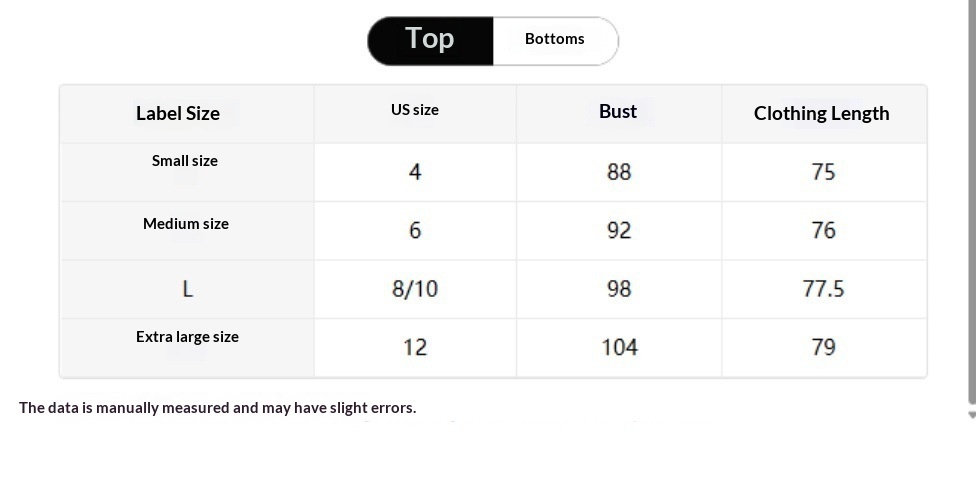This screenshot has height=499, width=976.
Task: Click the manually measured data disclaimer text
Action: pos(218,408)
